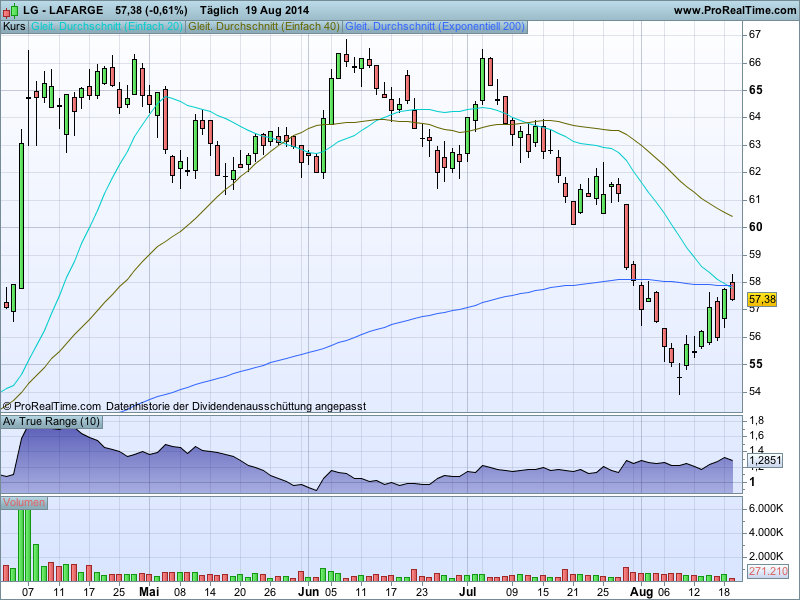Viewport: 800px width, 600px height.
Task: Click the tallest green volume bar
Action: (x=23, y=540)
